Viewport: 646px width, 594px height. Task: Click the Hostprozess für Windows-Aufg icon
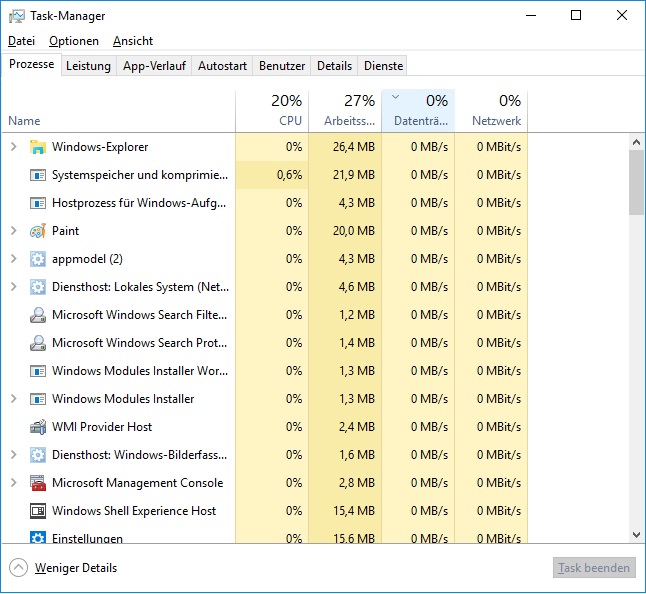37,203
